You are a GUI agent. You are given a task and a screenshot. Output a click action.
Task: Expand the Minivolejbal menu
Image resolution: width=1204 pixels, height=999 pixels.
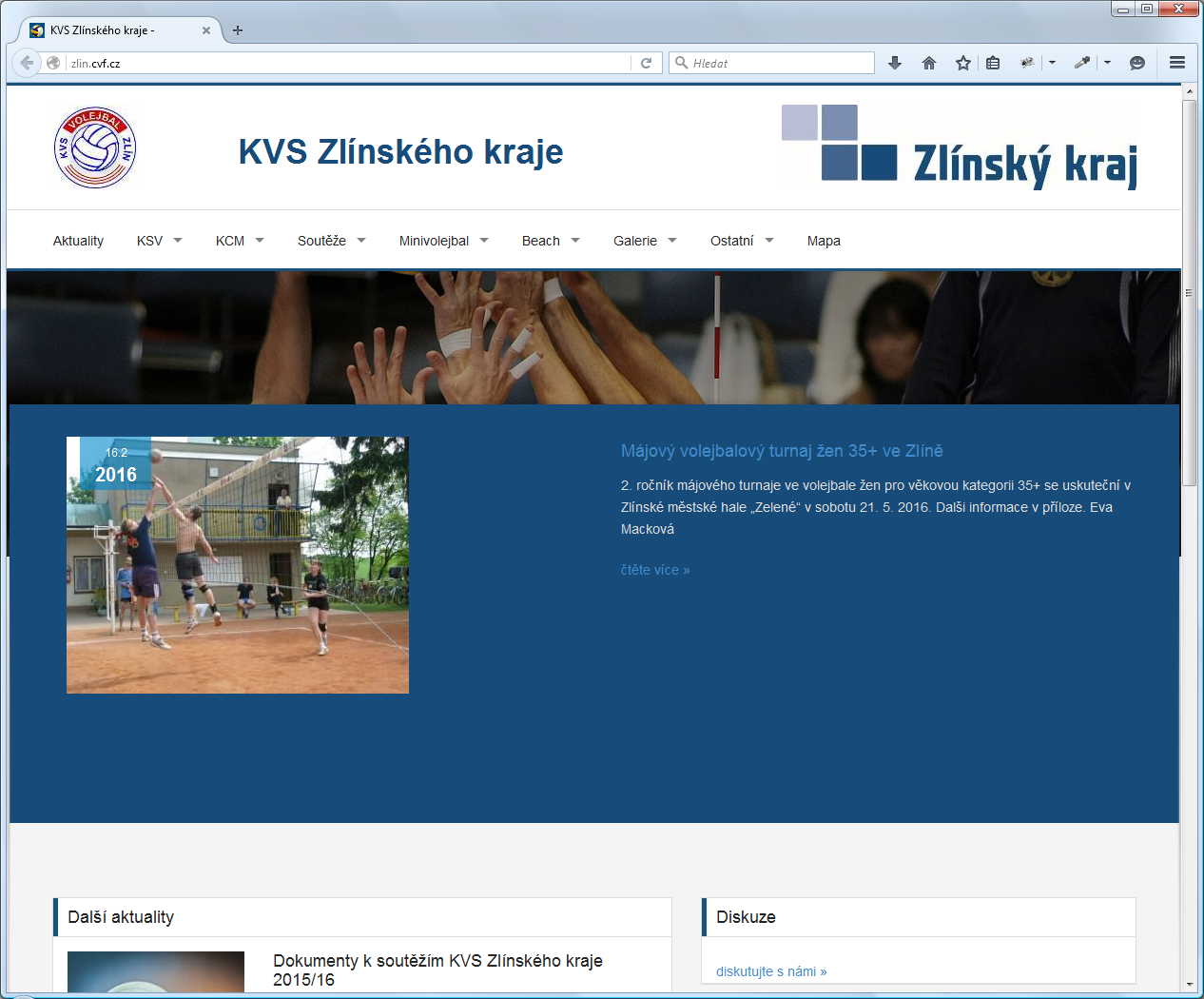point(444,241)
